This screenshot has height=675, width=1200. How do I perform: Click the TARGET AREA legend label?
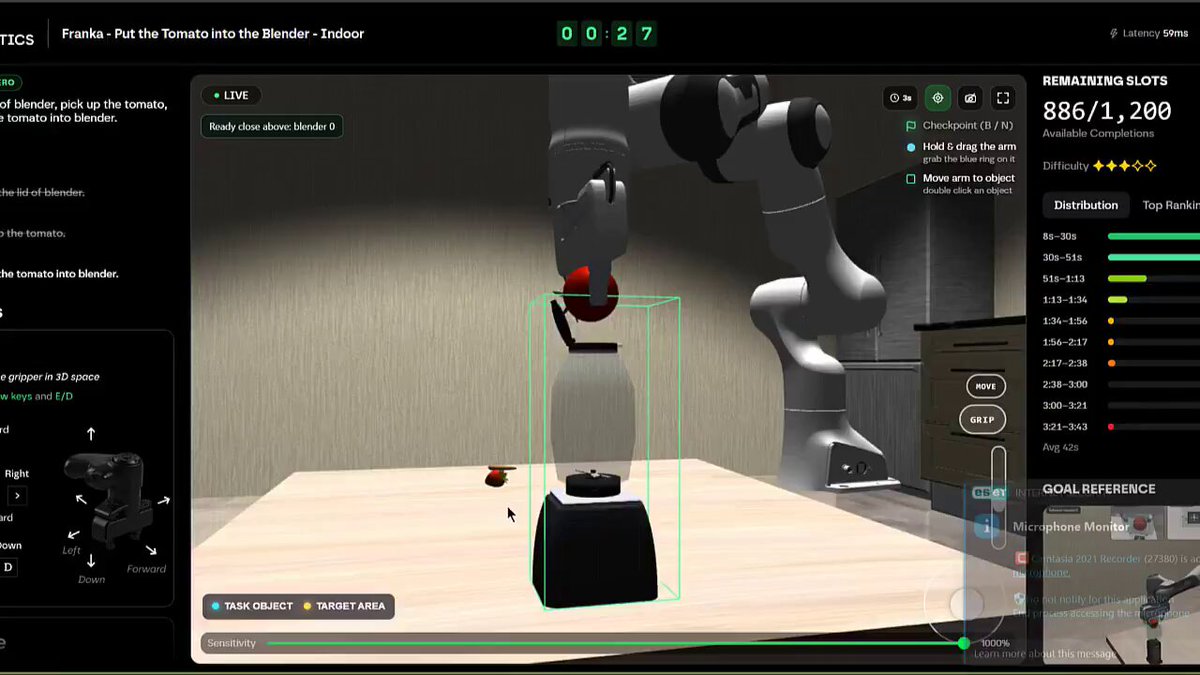[345, 606]
